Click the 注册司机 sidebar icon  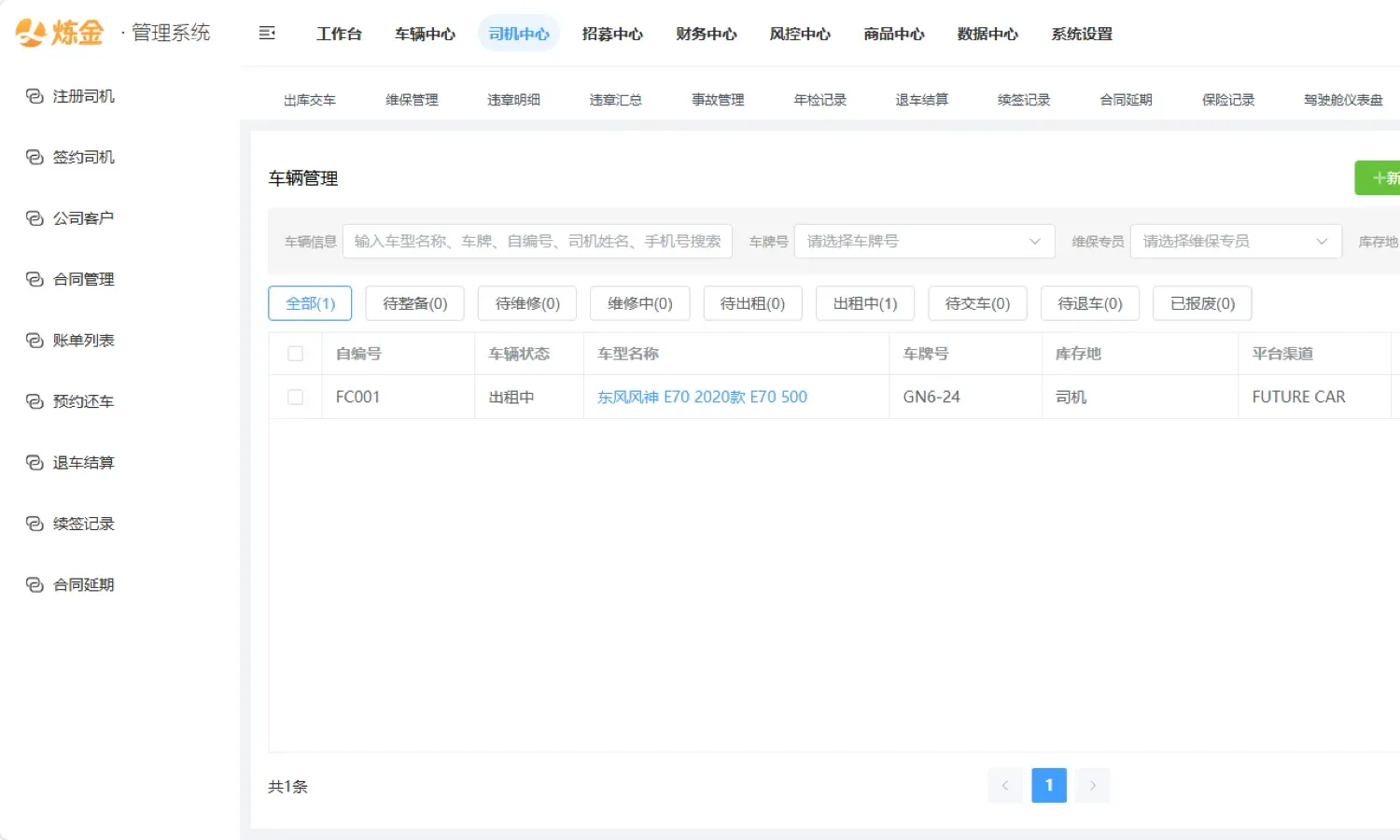[x=35, y=96]
